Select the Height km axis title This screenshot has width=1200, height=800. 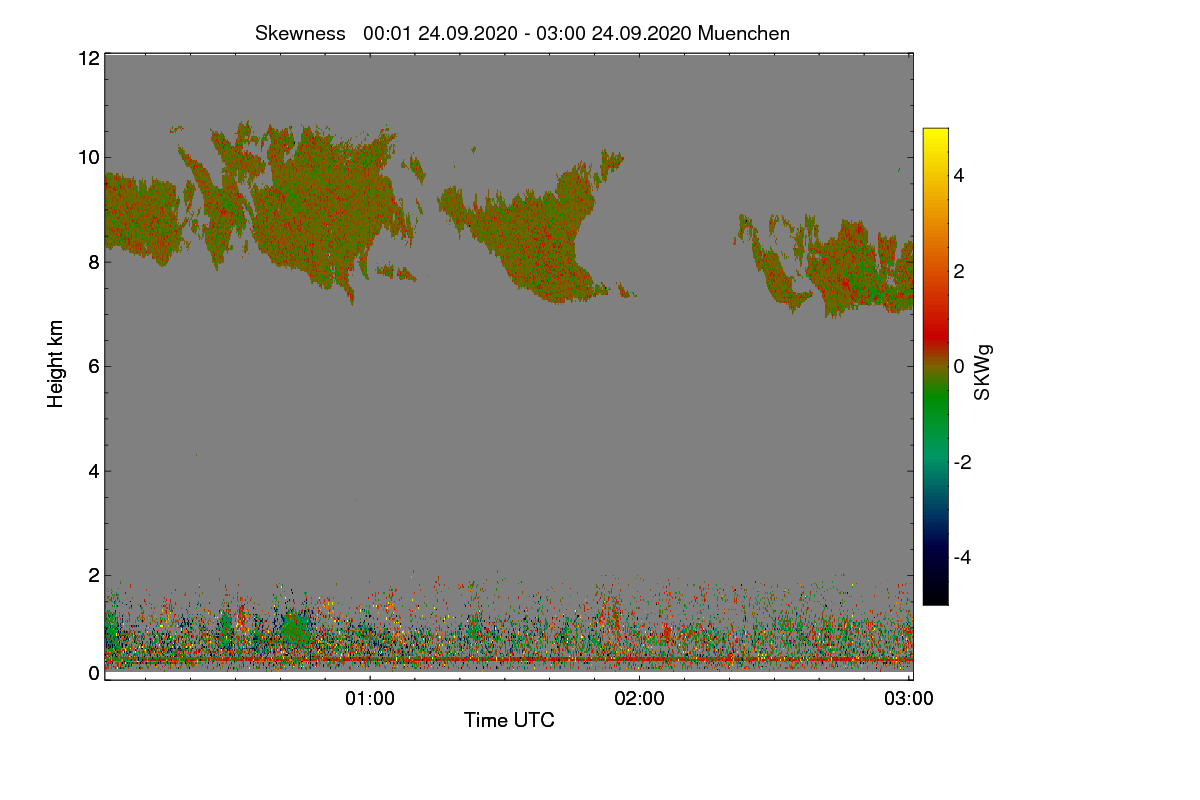point(56,363)
